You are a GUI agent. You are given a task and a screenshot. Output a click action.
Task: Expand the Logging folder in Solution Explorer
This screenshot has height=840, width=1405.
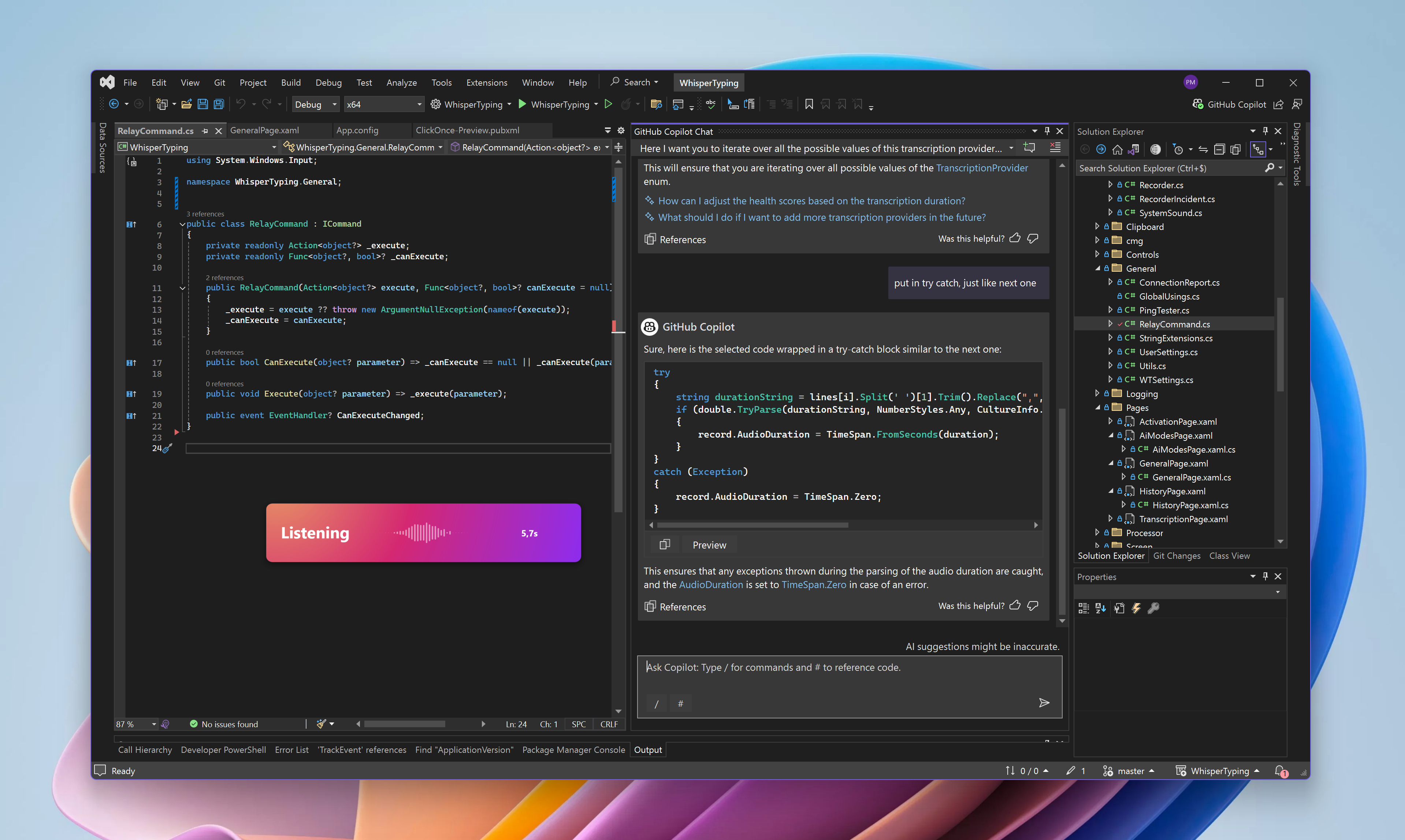1098,393
